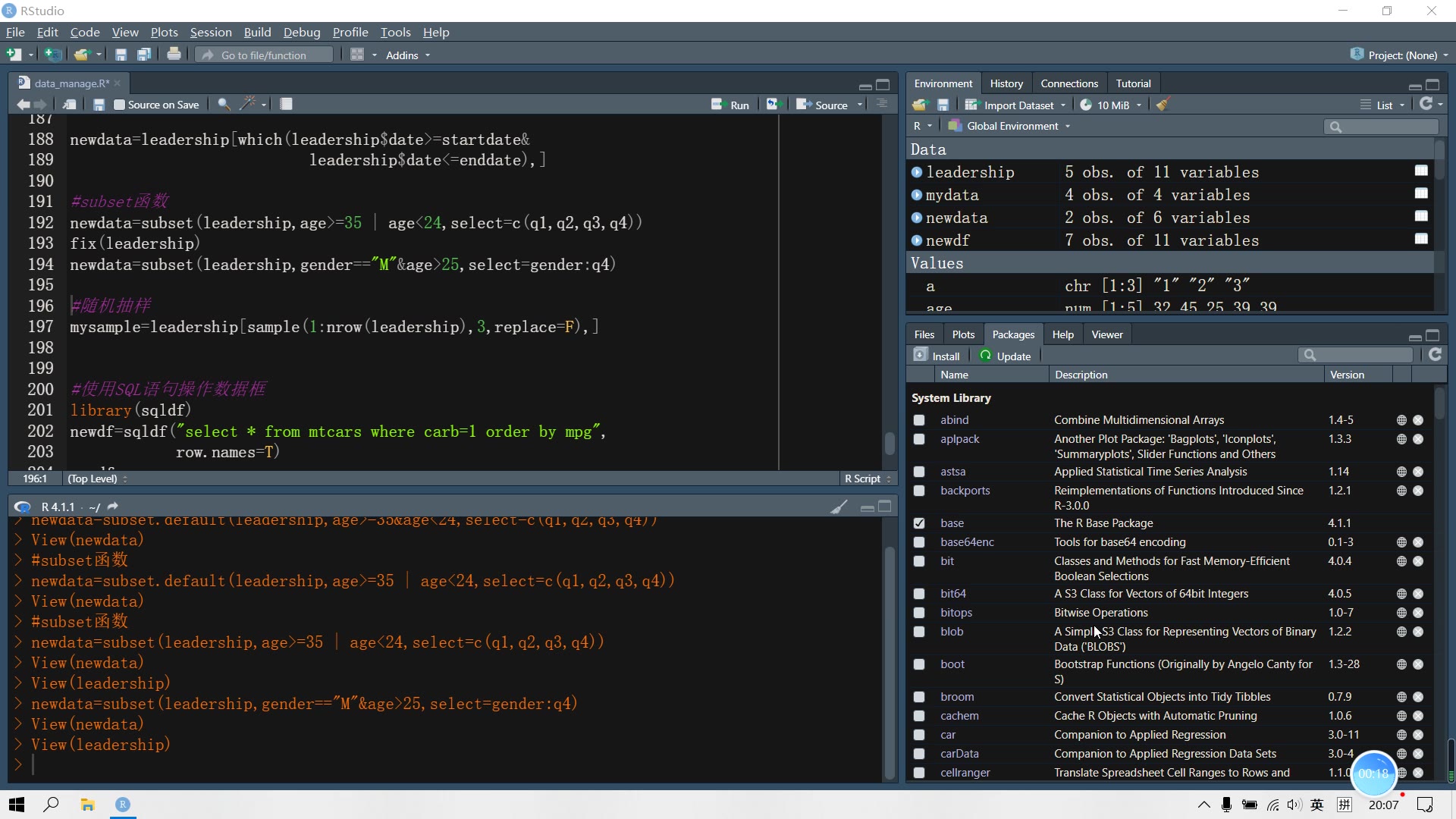Click the Install packages button
Screen dimensions: 1456x819
pyautogui.click(x=937, y=356)
